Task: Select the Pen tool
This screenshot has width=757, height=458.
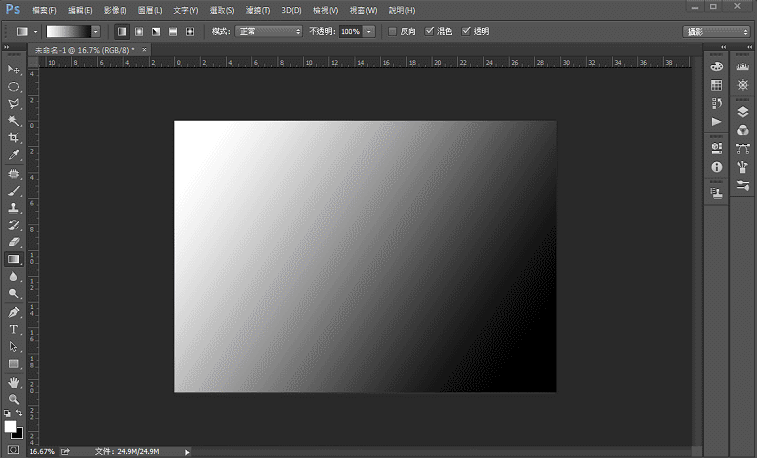Action: [x=14, y=312]
